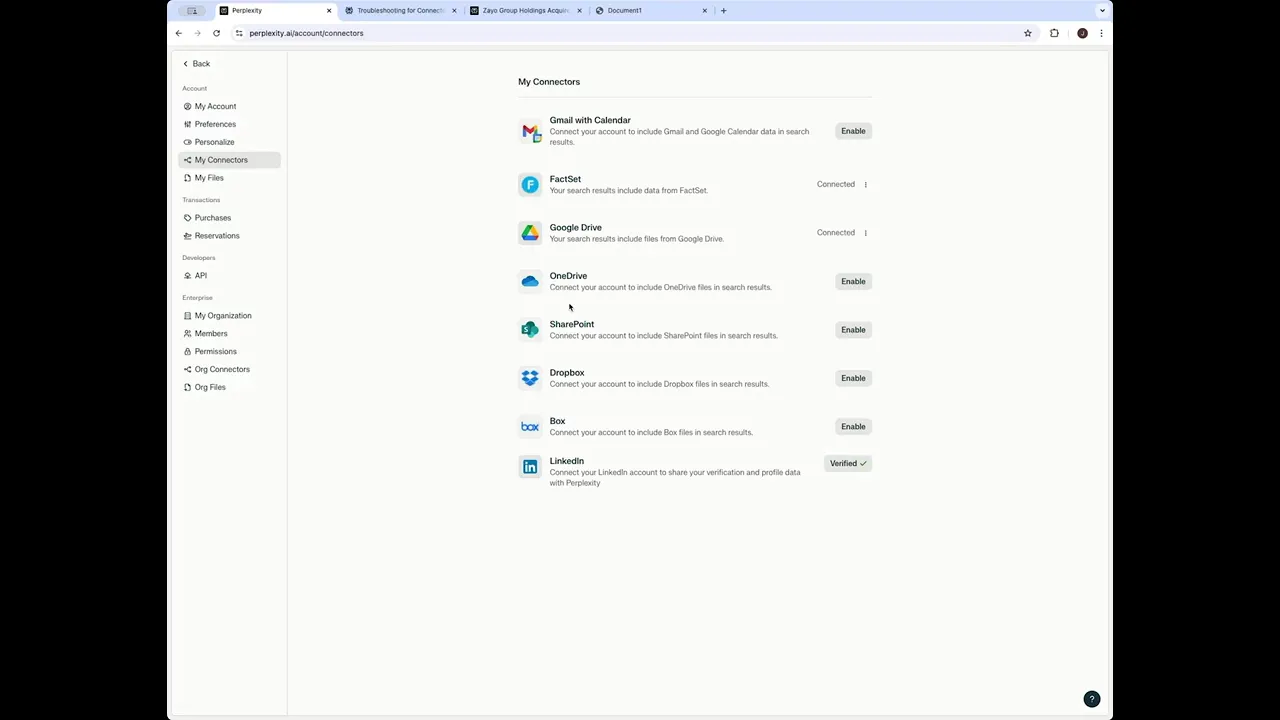Screen dimensions: 1280x720
Task: Click the SharePoint connector title
Action: pos(572,324)
